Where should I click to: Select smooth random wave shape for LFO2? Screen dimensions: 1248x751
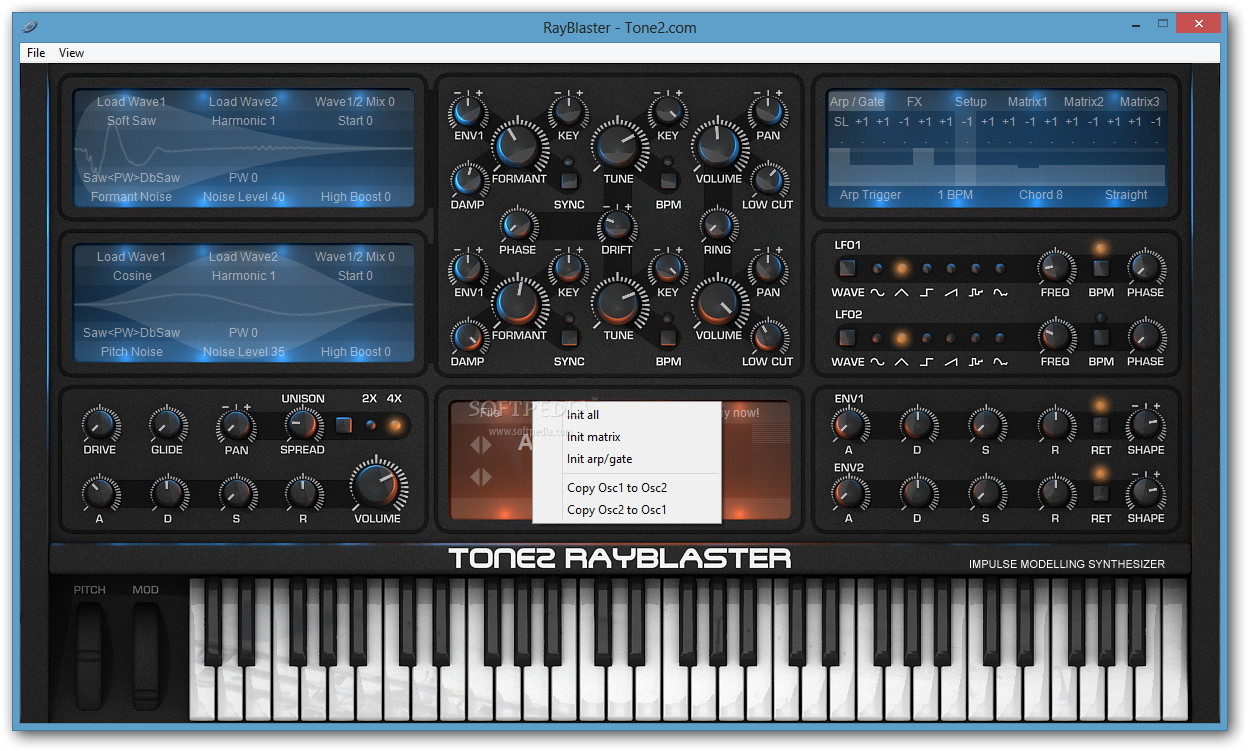[1000, 362]
